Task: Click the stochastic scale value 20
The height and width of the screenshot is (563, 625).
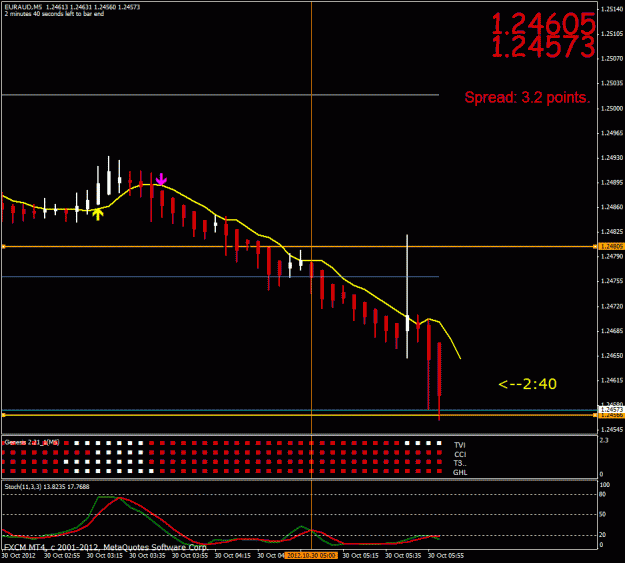Action: pyautogui.click(x=603, y=535)
